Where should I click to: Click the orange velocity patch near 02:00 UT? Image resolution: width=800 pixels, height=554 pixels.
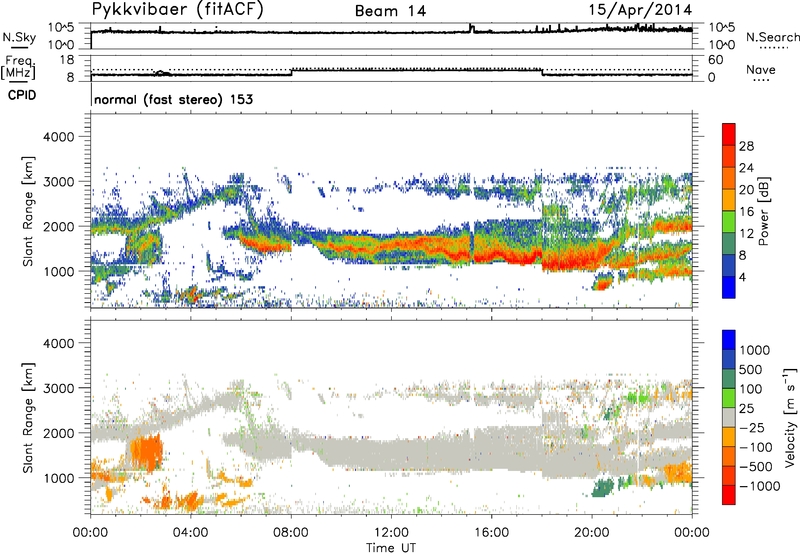pos(146,452)
